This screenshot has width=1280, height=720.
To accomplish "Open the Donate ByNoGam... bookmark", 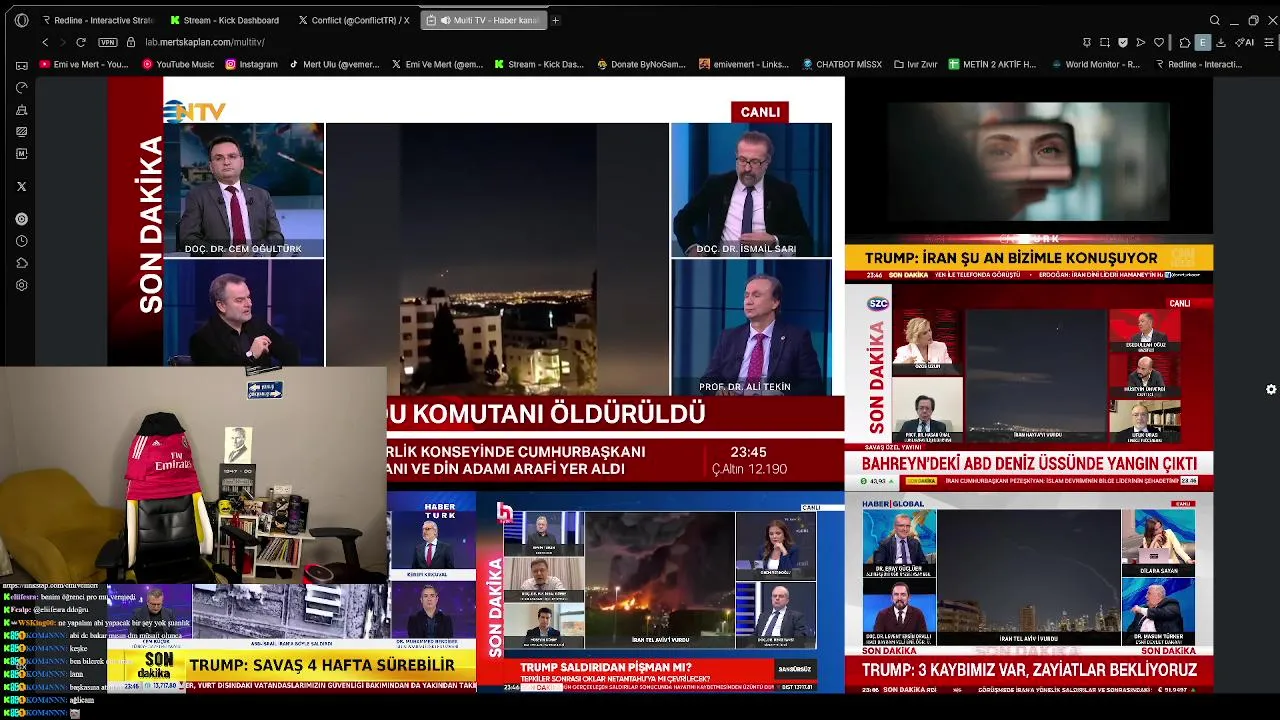I will [x=641, y=64].
